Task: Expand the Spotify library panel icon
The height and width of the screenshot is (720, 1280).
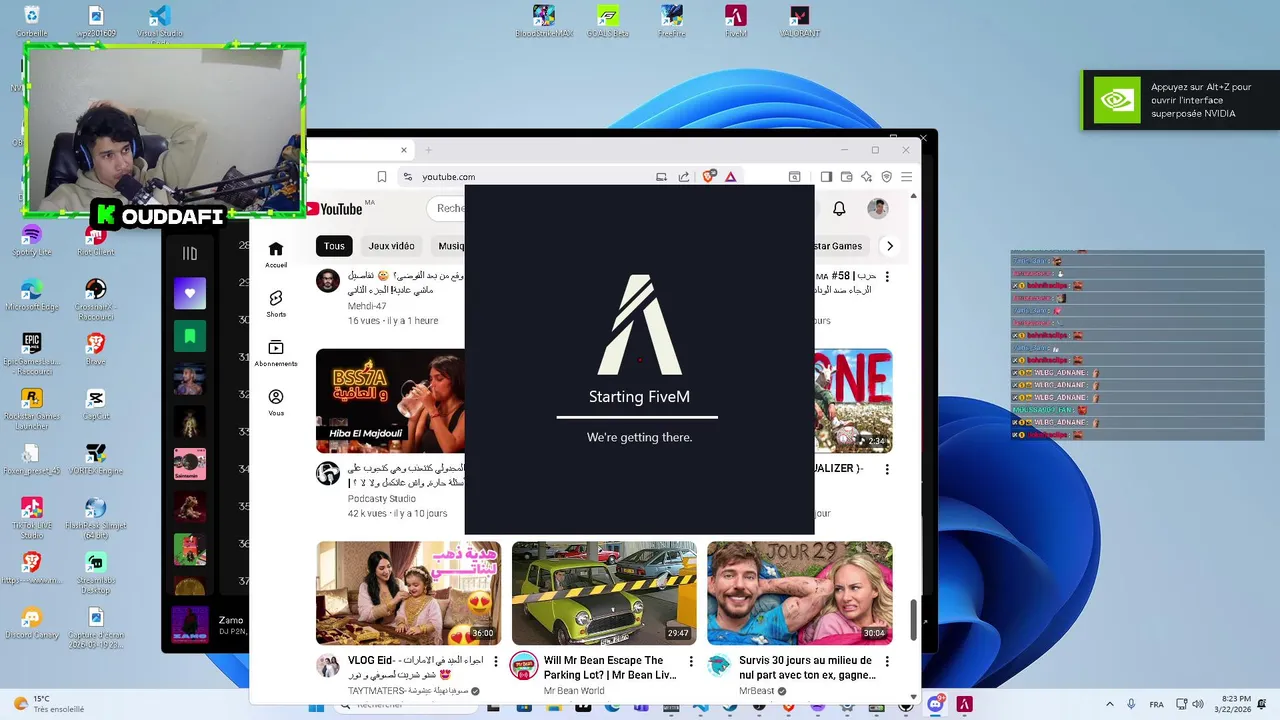Action: coord(190,254)
